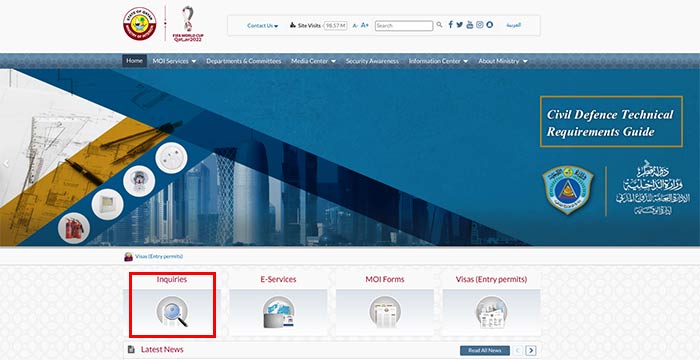Click the Site Visits counter value
Screen dimensions: 700x360
tap(335, 26)
